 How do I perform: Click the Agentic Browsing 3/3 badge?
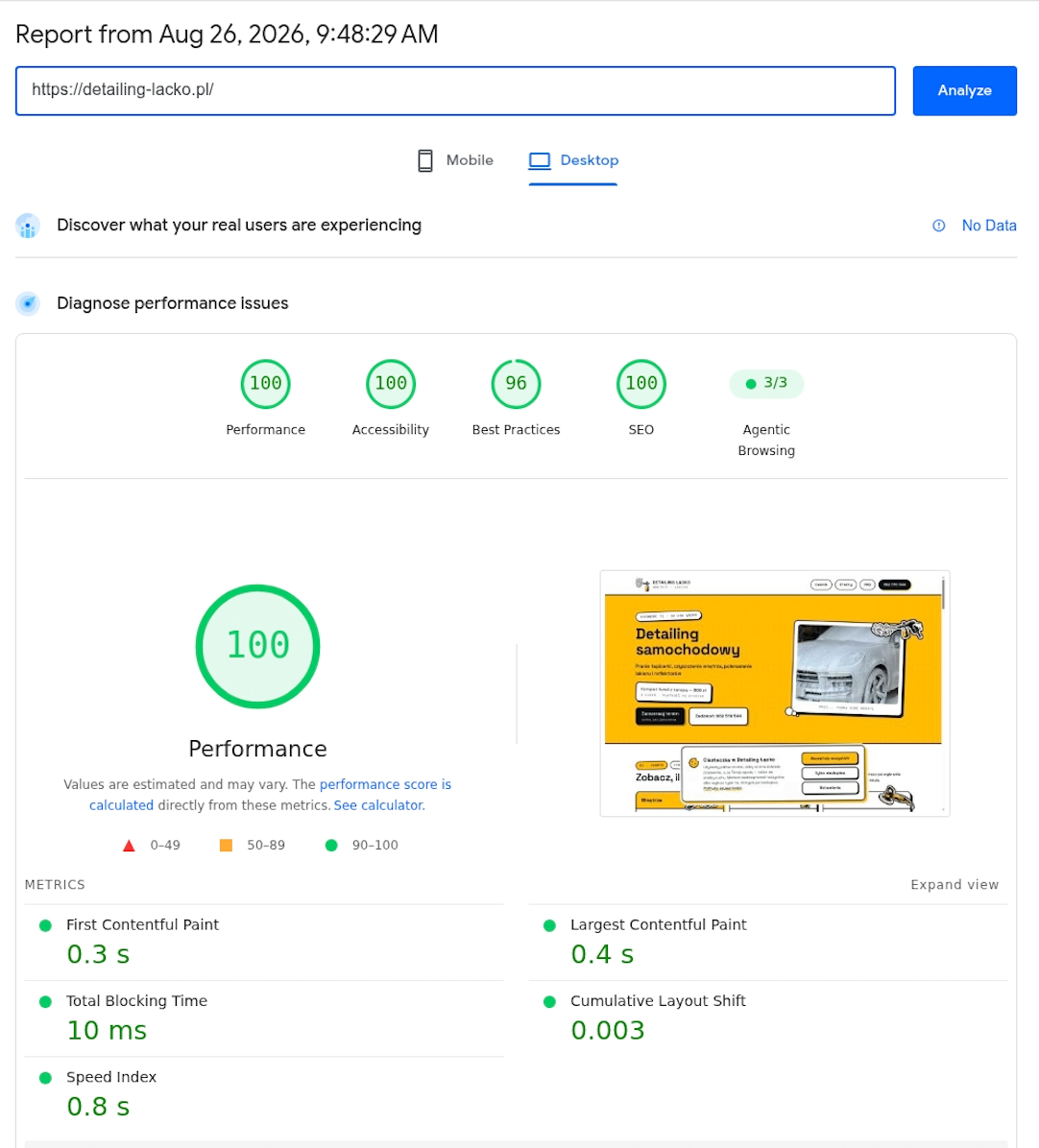[766, 384]
